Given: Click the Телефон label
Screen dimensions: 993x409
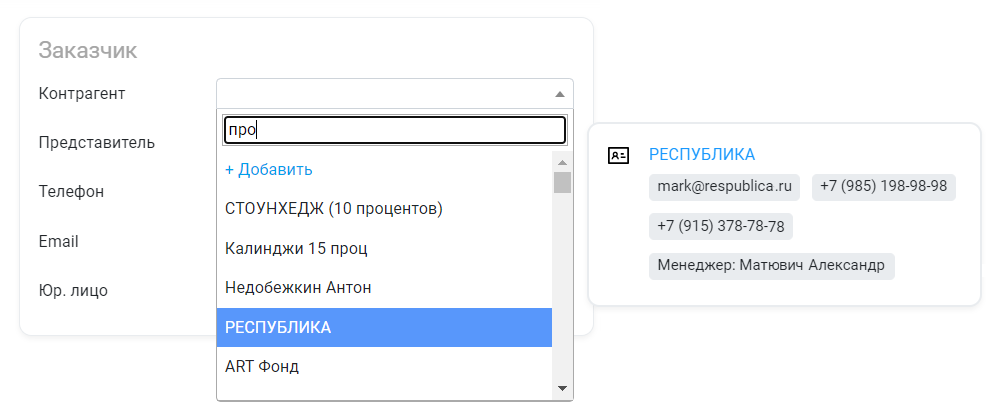Looking at the screenshot, I should (71, 192).
